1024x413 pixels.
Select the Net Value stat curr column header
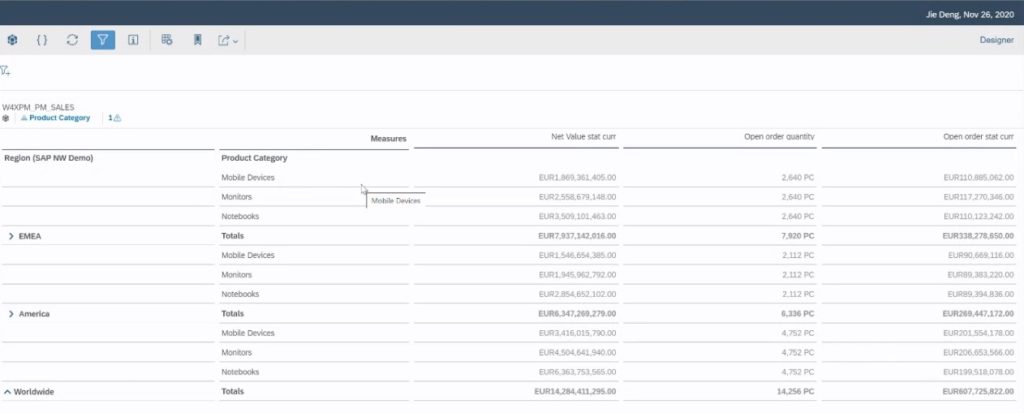click(583, 137)
